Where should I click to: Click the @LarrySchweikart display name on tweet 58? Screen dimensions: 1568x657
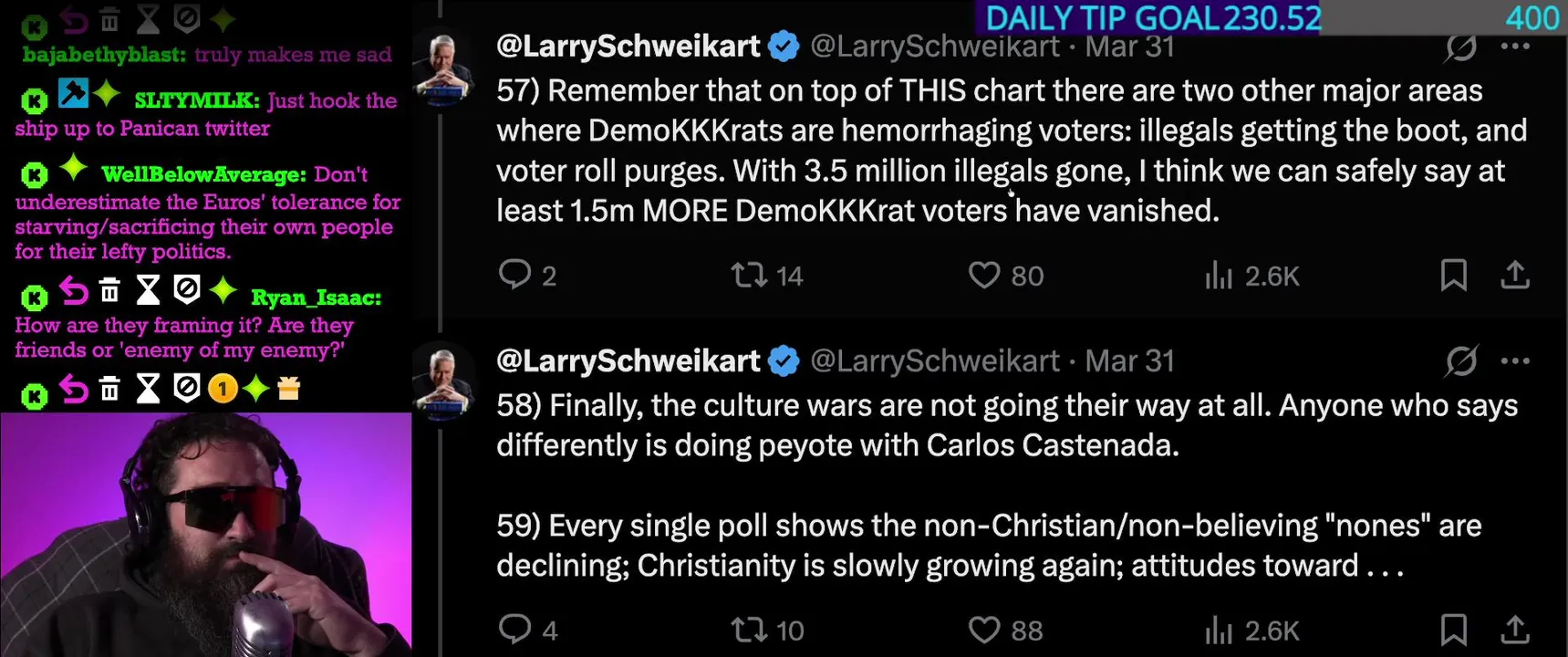tap(628, 361)
